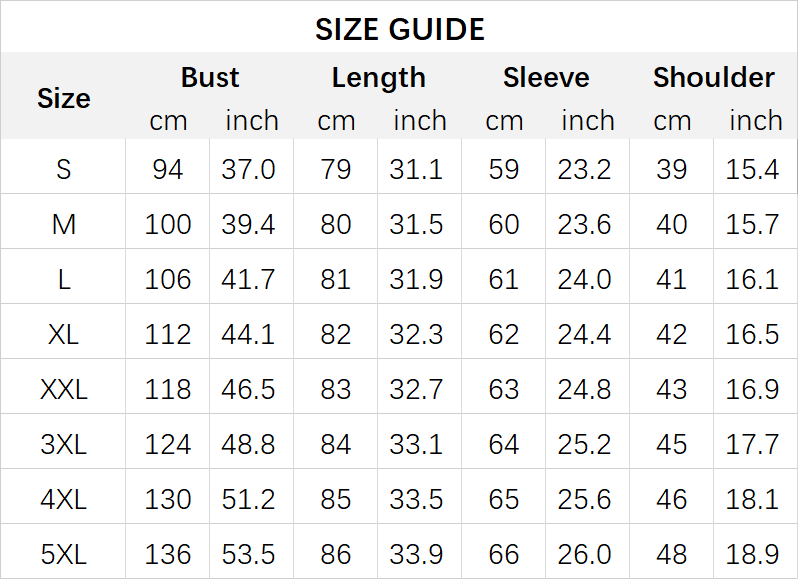The image size is (798, 579).
Task: Click the Size column header
Action: pos(63,98)
